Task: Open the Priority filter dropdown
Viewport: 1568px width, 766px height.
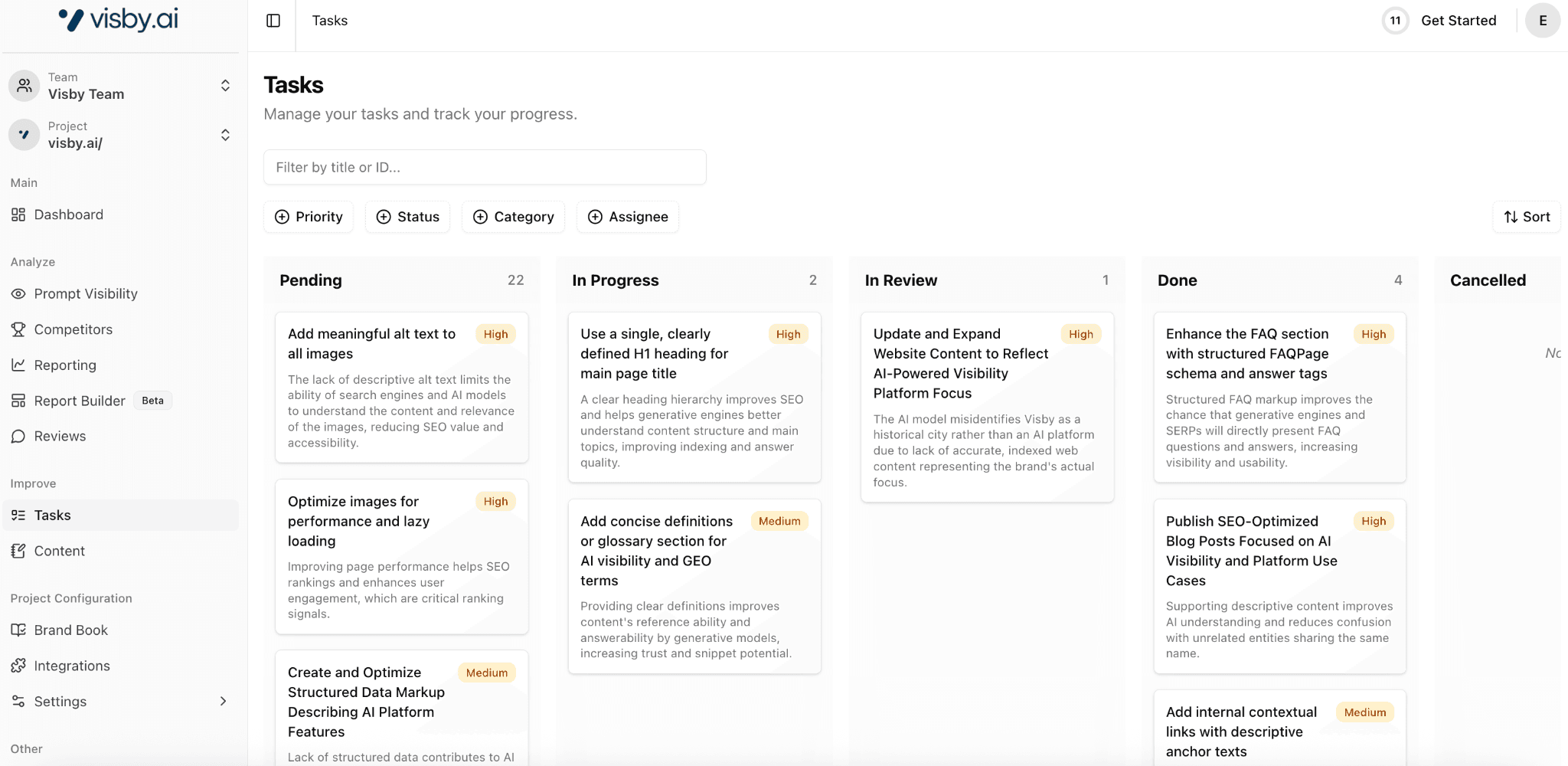Action: pos(309,217)
